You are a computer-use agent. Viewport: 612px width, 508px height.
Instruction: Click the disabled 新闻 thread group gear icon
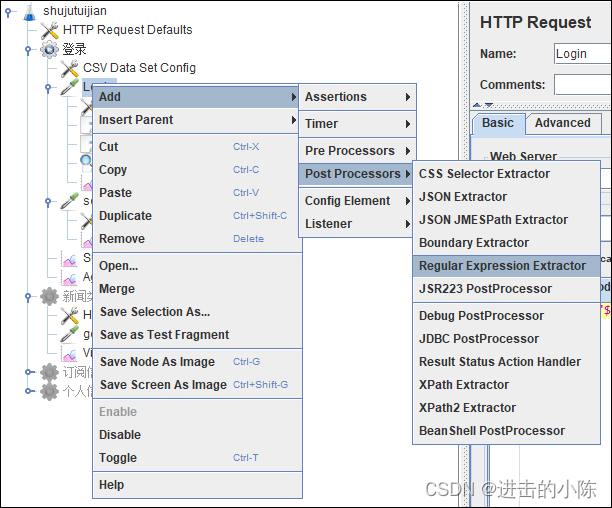coord(50,297)
